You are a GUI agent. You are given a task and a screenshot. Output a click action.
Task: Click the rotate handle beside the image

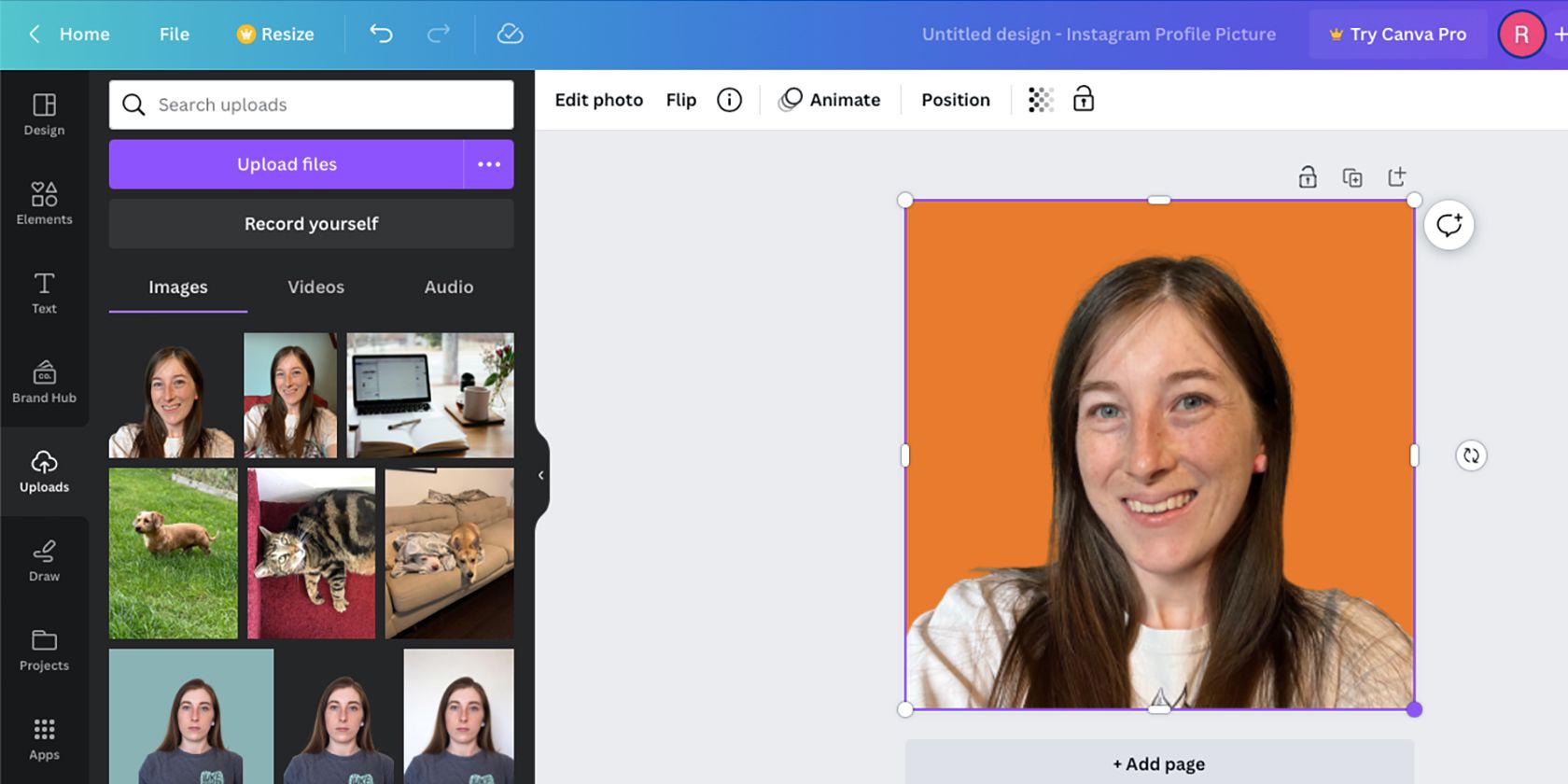tap(1471, 455)
